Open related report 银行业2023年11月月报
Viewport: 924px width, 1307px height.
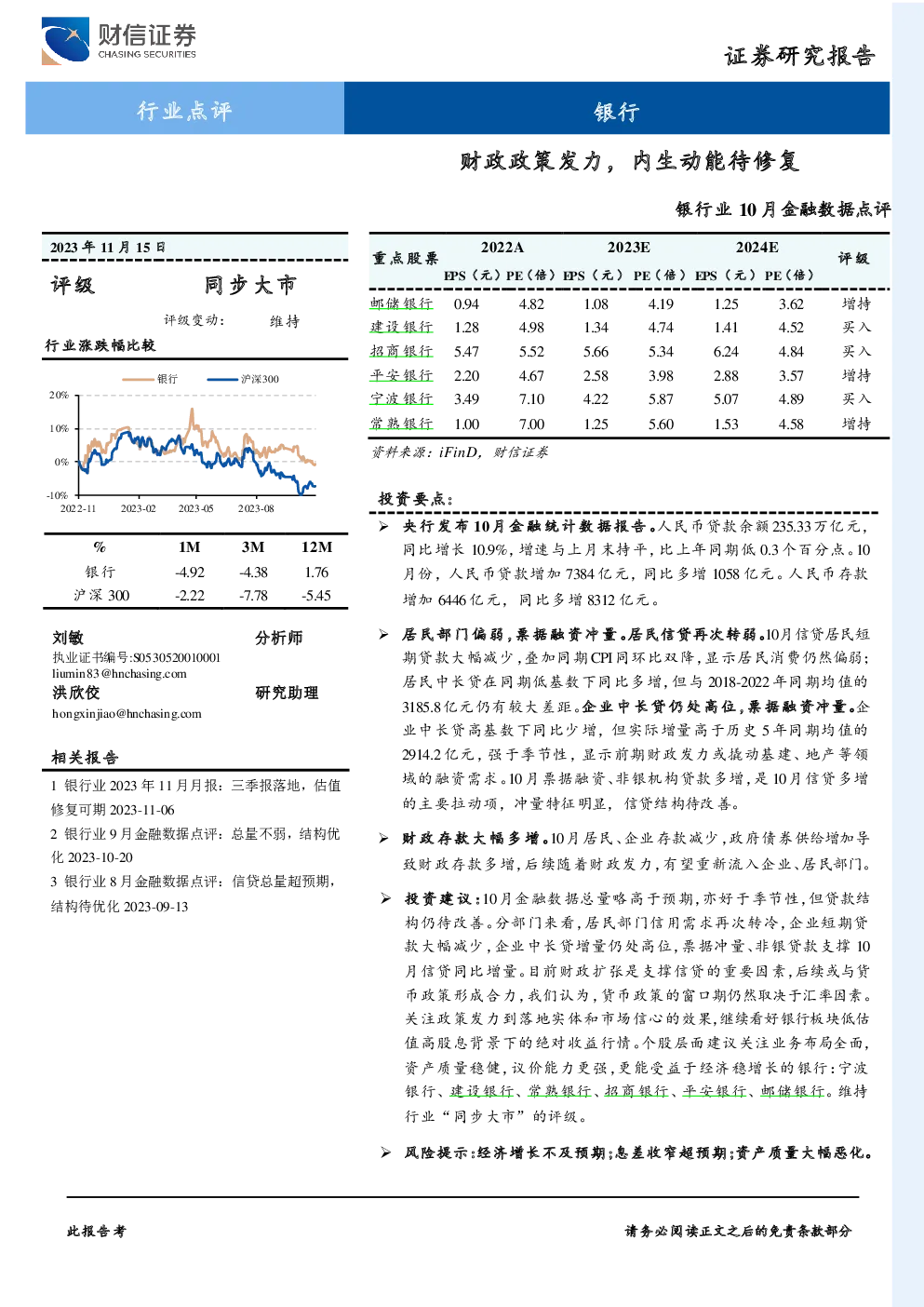point(195,798)
